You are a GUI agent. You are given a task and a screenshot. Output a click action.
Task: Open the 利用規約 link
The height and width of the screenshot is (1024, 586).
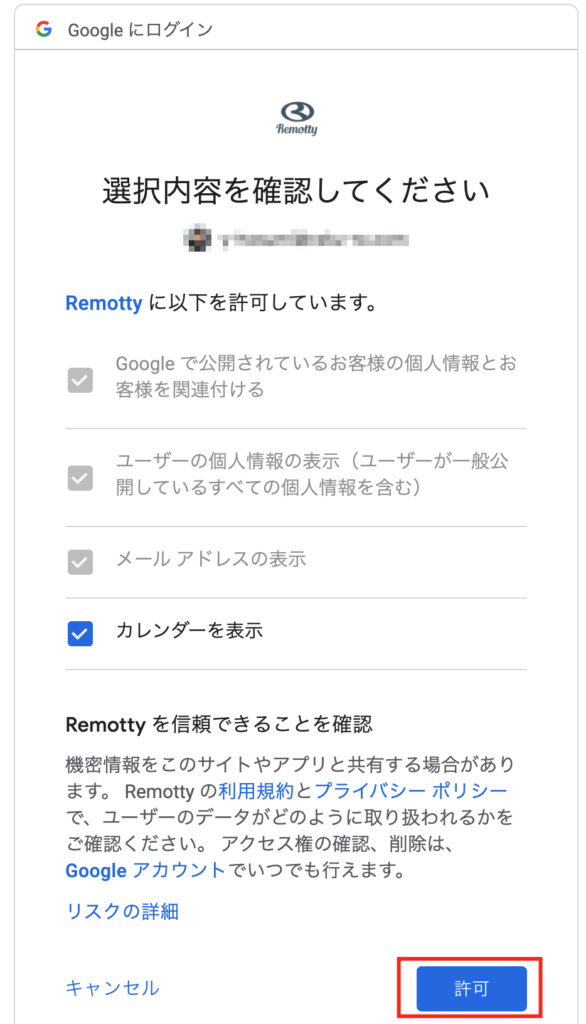point(256,791)
